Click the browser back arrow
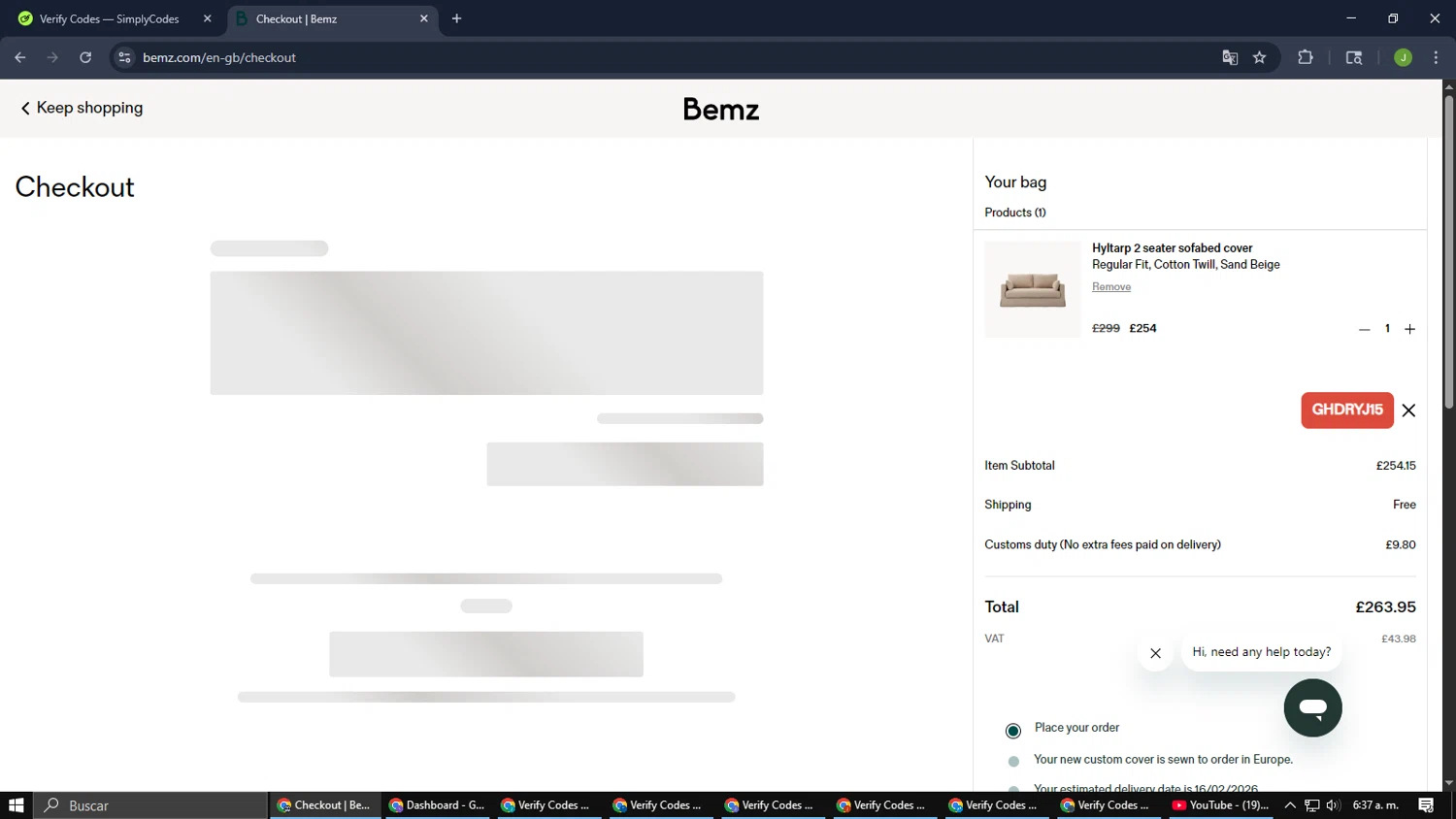Screen dimensions: 1456x819 click(x=20, y=57)
